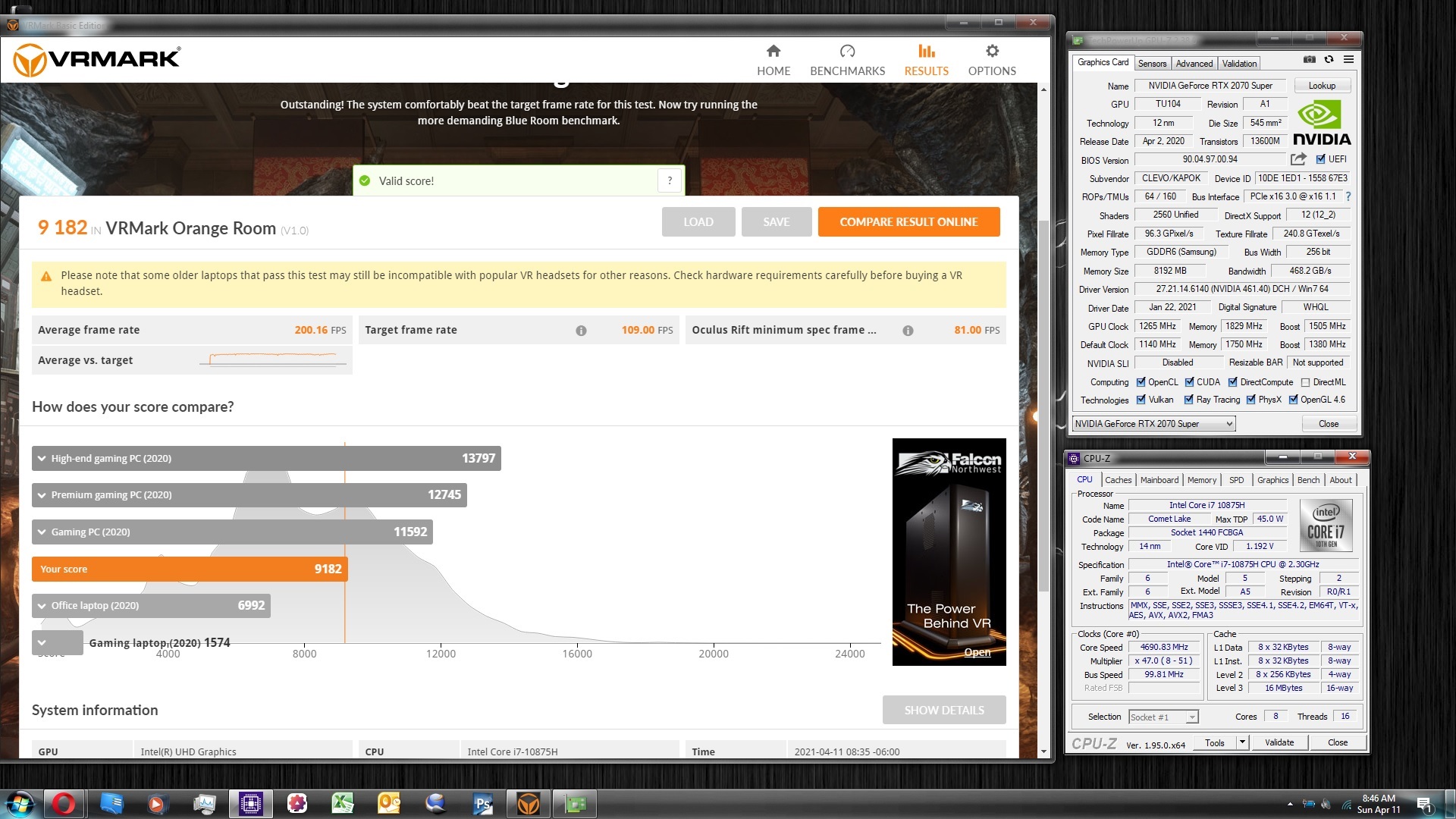Launch Opera from the taskbar
1456x819 pixels.
(x=63, y=804)
